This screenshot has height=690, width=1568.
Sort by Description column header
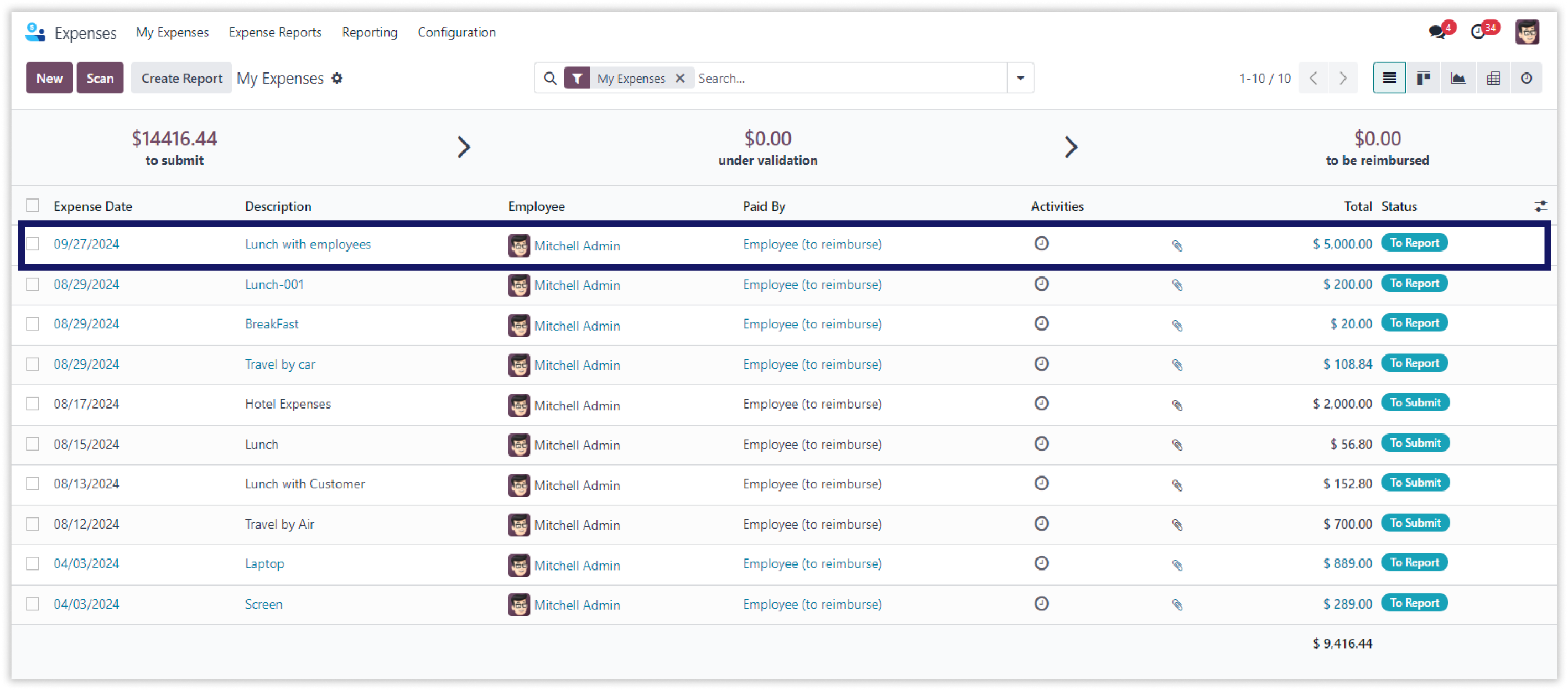(278, 206)
